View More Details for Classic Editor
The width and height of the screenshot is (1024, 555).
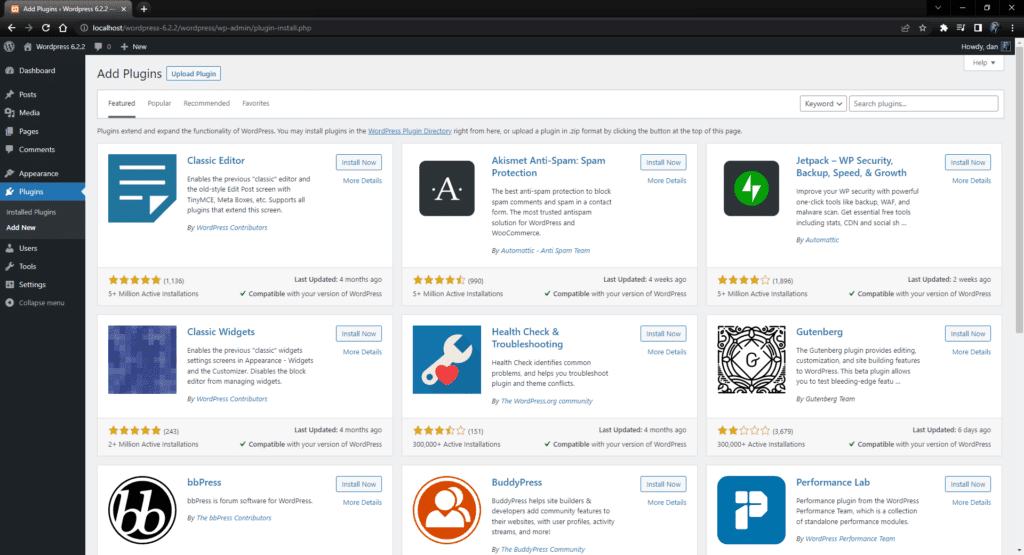(362, 181)
